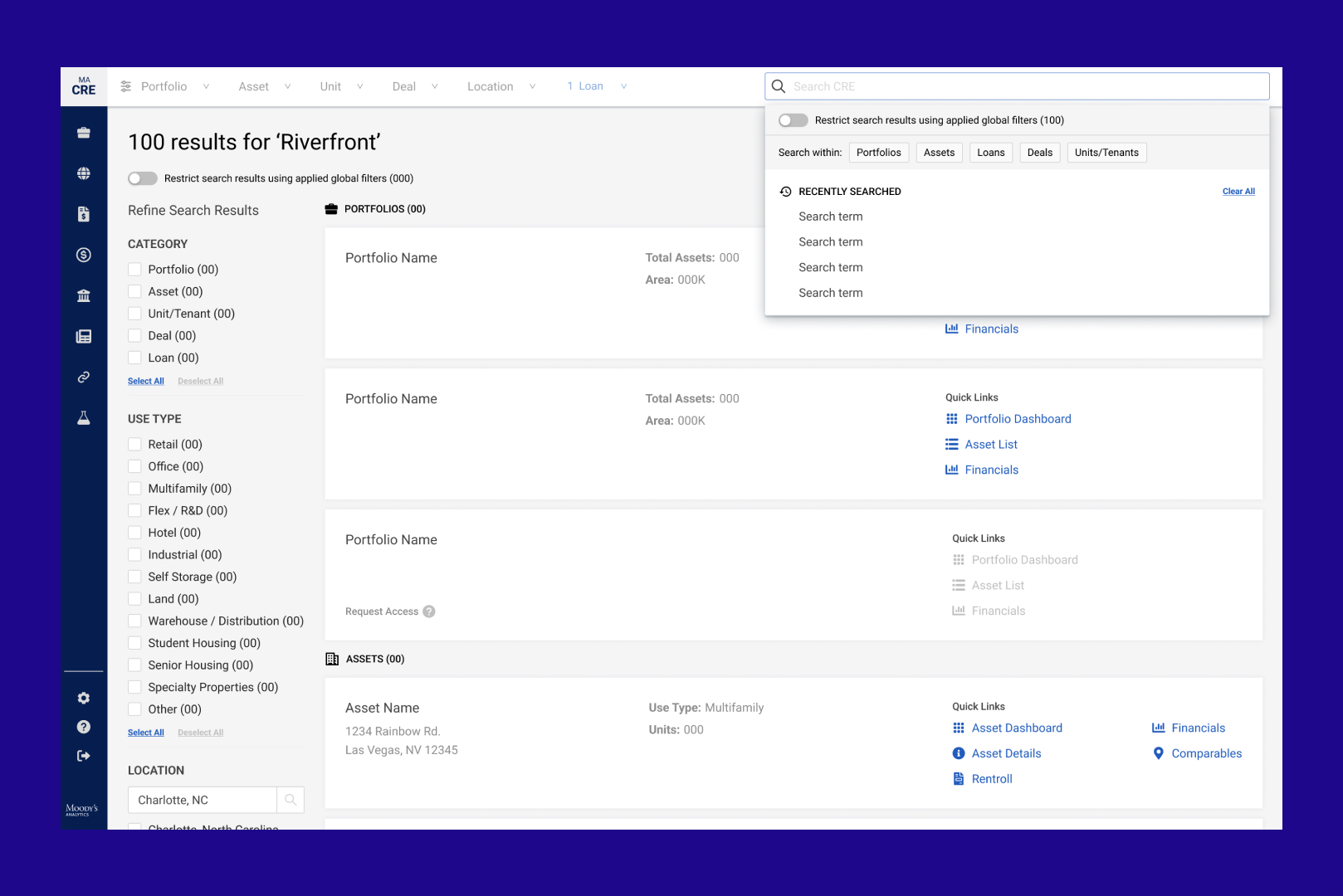Open the Location filter dropdown
Screen dimensions: 1343x896
pos(501,86)
